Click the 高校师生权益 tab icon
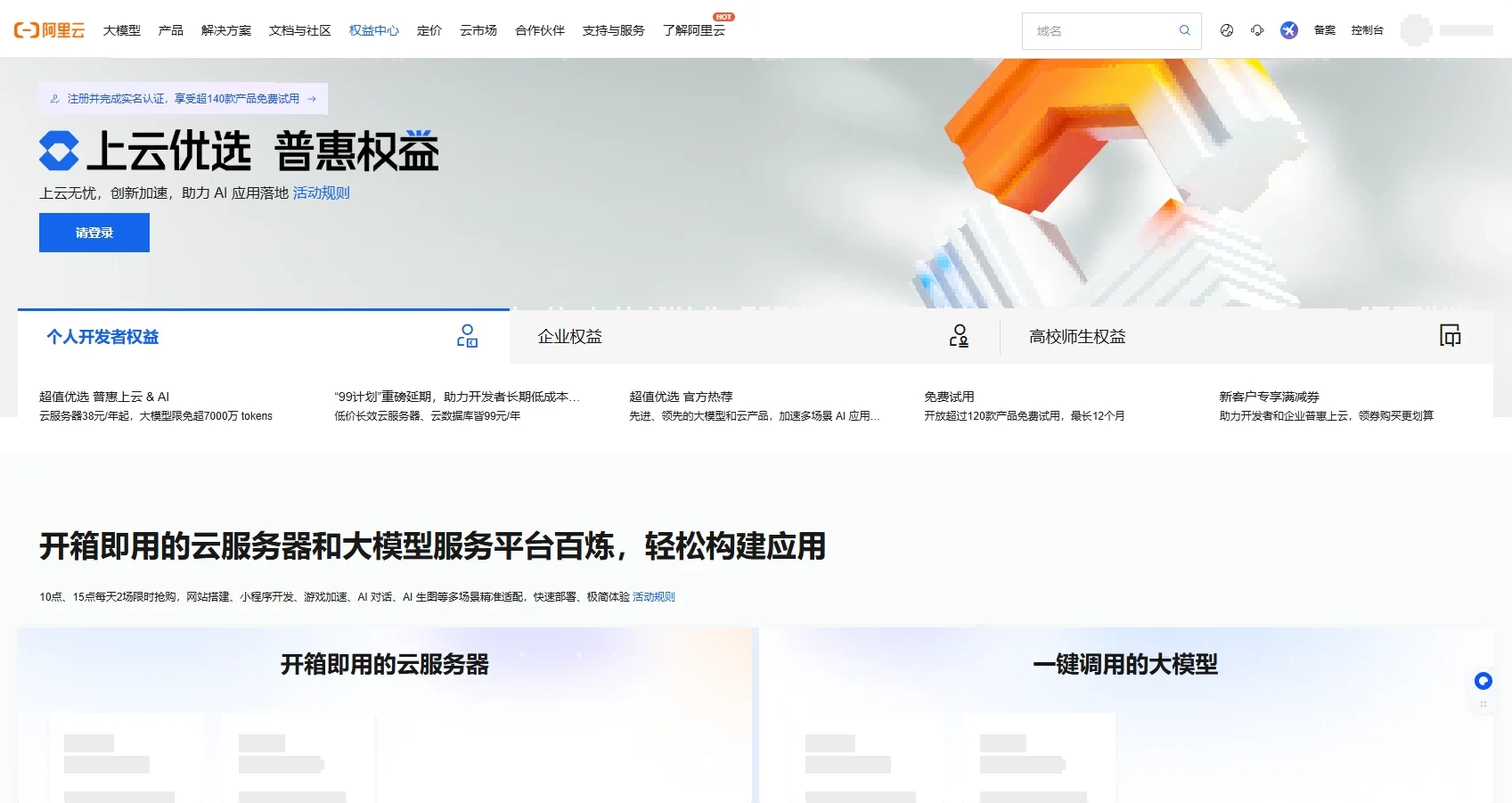 1450,336
